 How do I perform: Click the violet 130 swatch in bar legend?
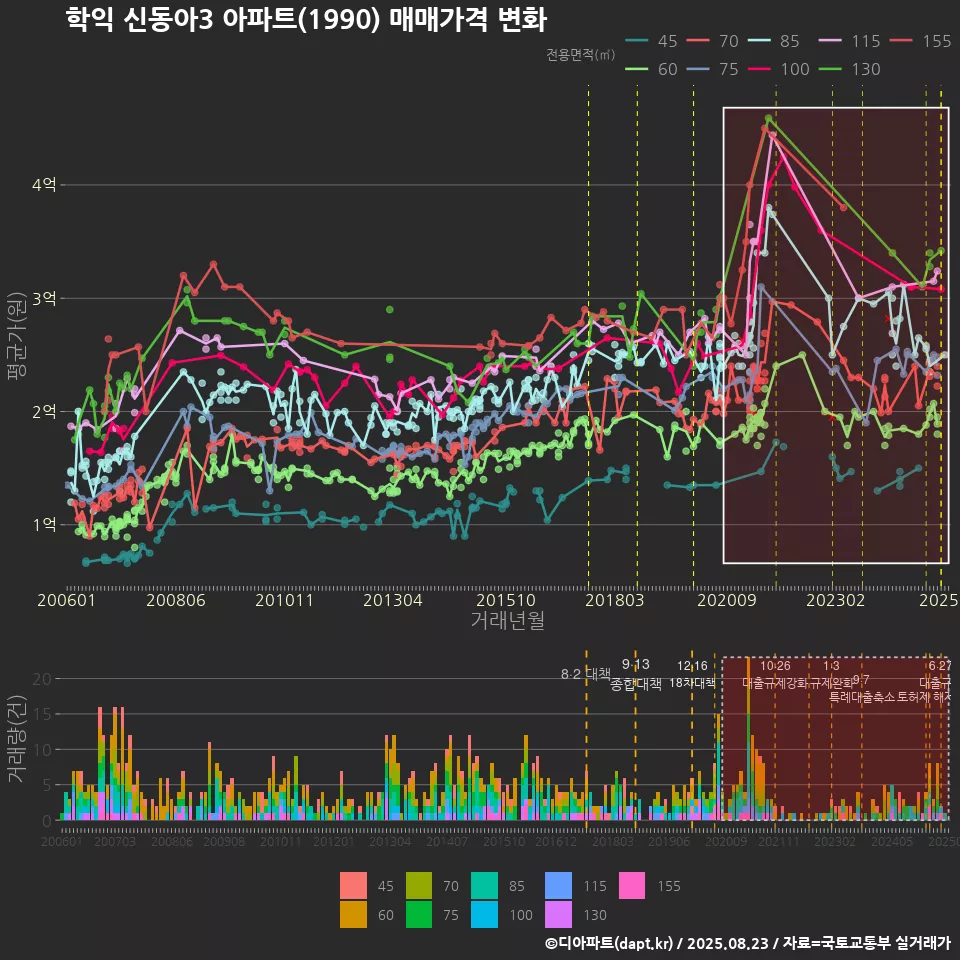click(558, 914)
